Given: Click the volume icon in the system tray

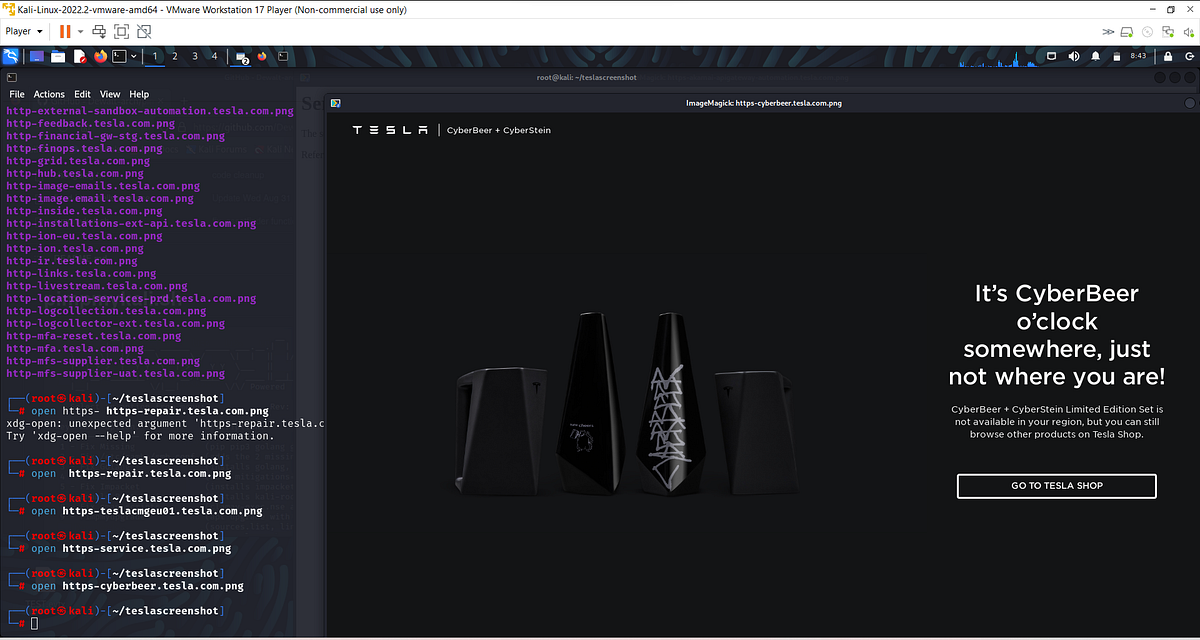Looking at the screenshot, I should pyautogui.click(x=1073, y=56).
